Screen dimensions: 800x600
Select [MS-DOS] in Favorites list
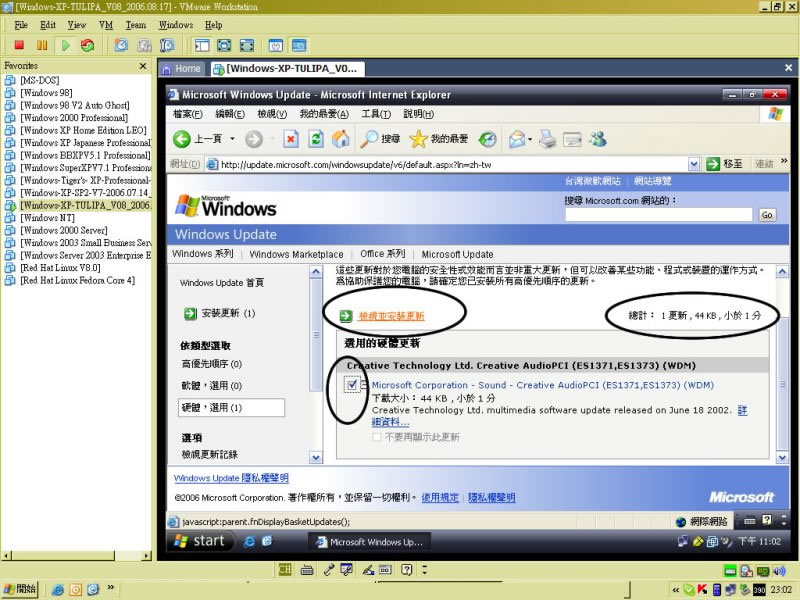click(x=39, y=81)
